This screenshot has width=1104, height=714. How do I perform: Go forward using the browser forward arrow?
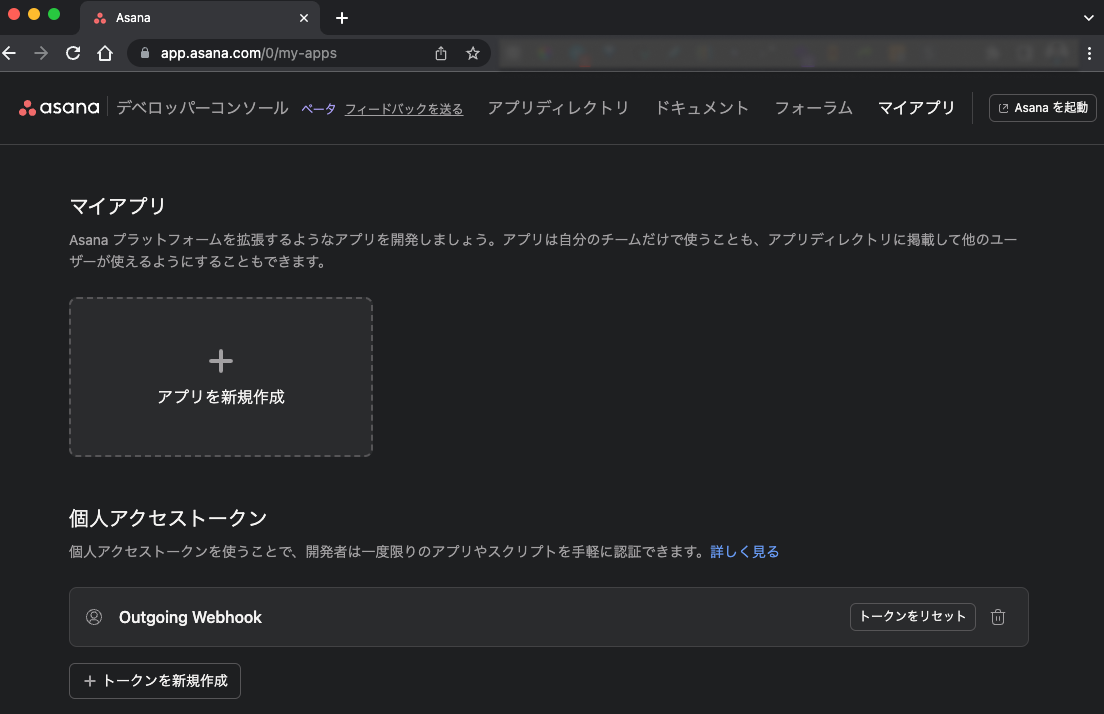(41, 53)
